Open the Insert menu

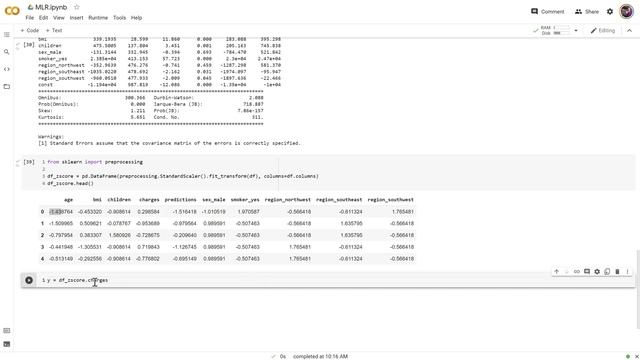76,18
